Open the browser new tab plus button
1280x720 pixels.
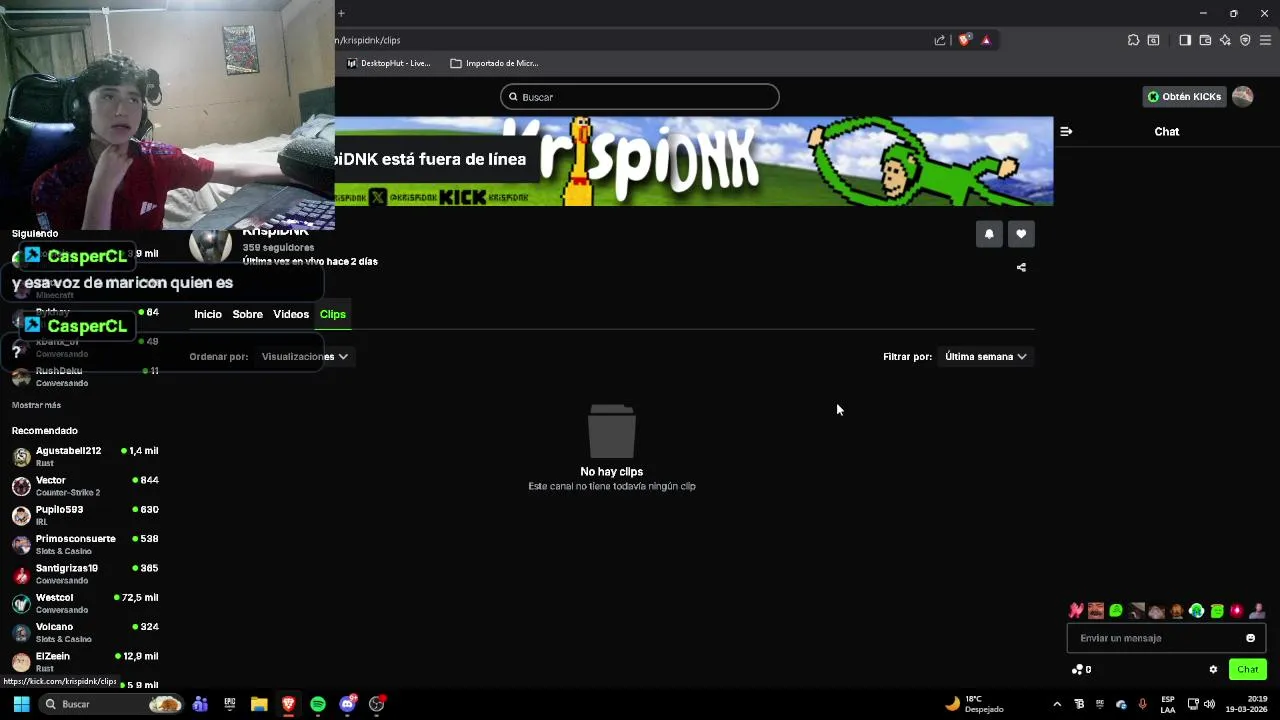(x=341, y=13)
